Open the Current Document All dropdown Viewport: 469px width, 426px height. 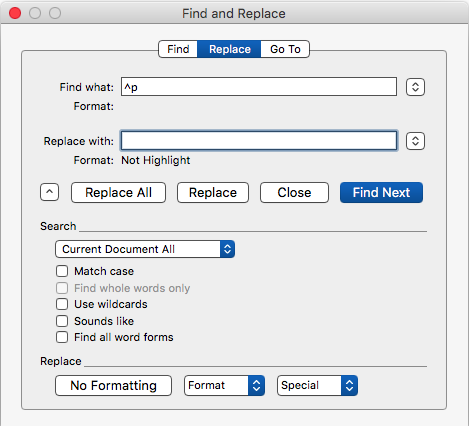[x=145, y=249]
